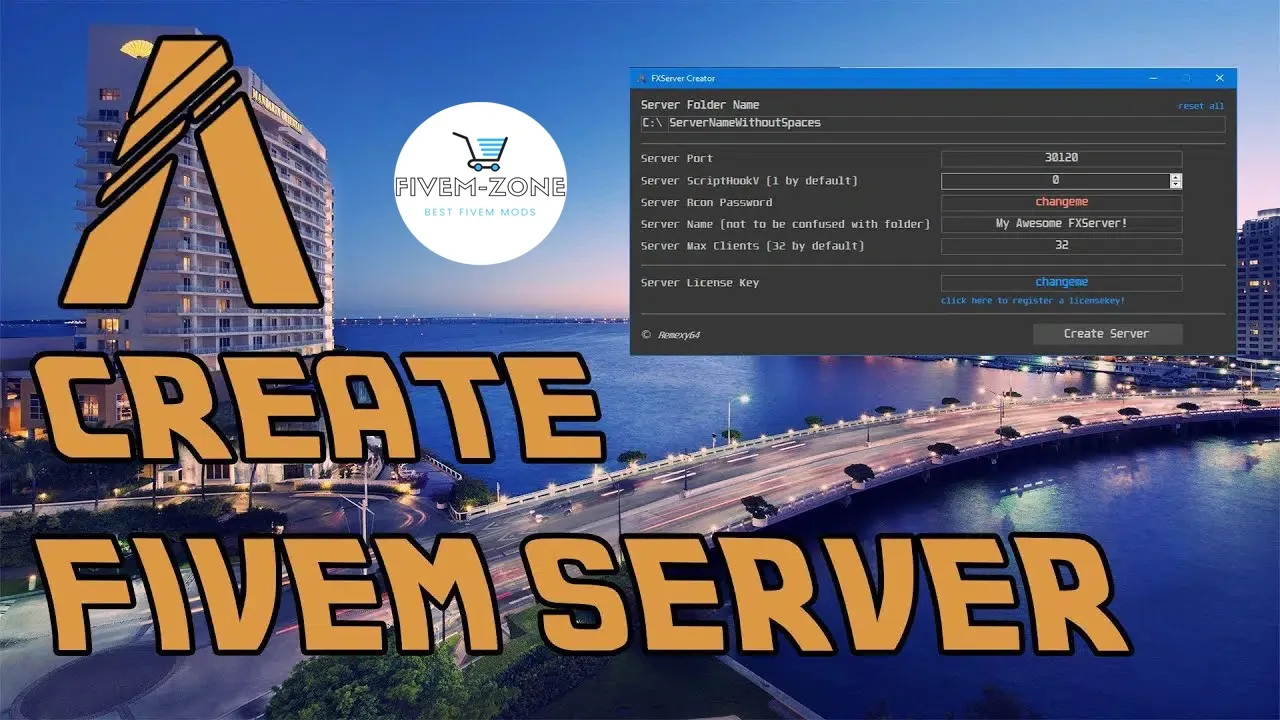The image size is (1280, 720).
Task: Click the Server Port field showing 30120
Action: (1061, 158)
